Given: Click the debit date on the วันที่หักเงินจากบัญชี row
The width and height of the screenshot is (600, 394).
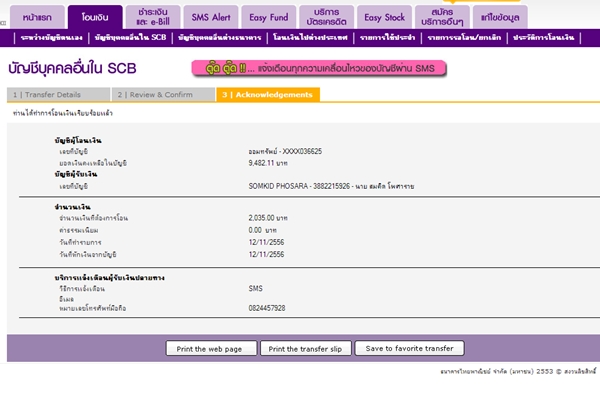Looking at the screenshot, I should [x=266, y=254].
